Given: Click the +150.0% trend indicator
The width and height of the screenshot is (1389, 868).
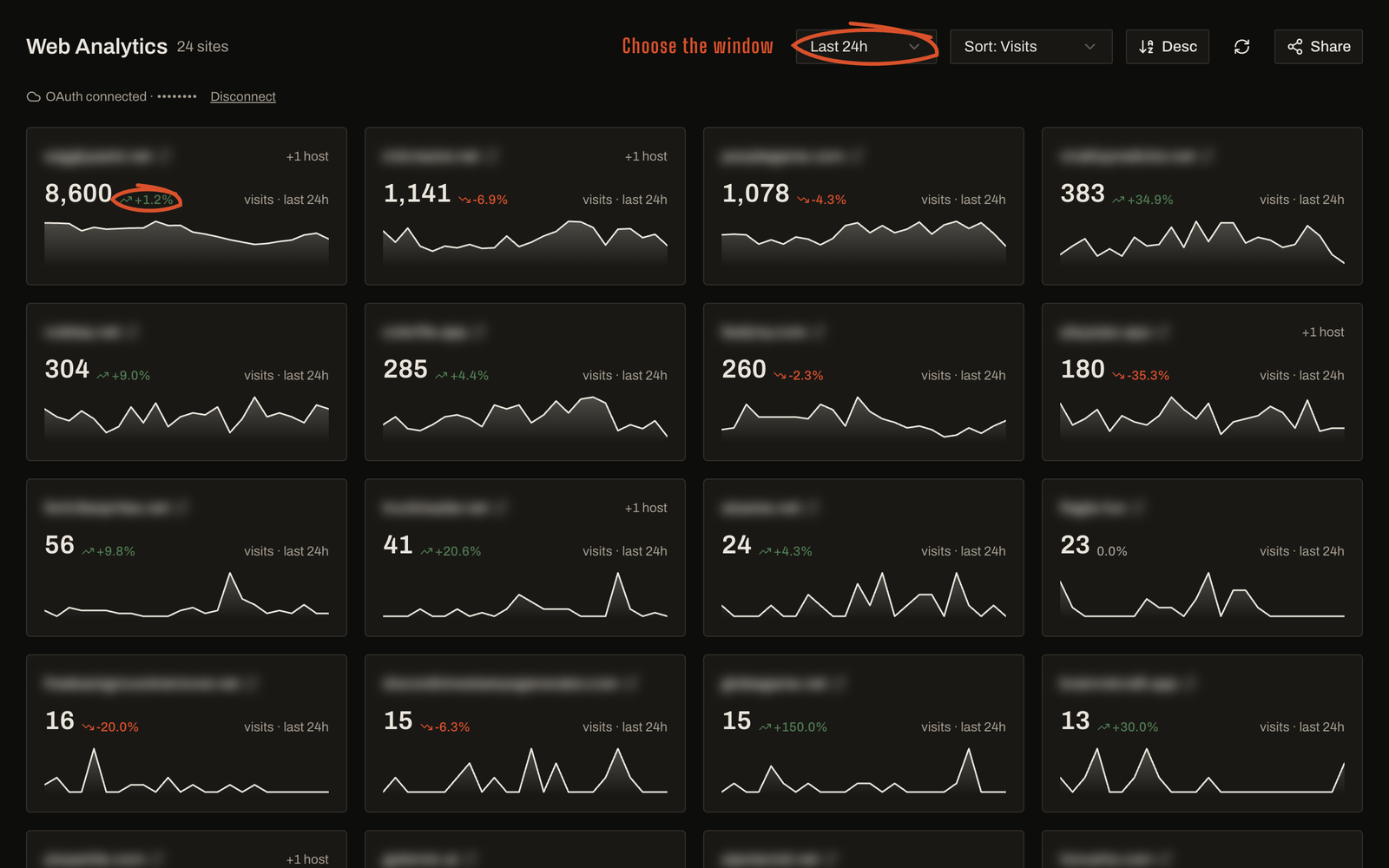Looking at the screenshot, I should tap(793, 727).
